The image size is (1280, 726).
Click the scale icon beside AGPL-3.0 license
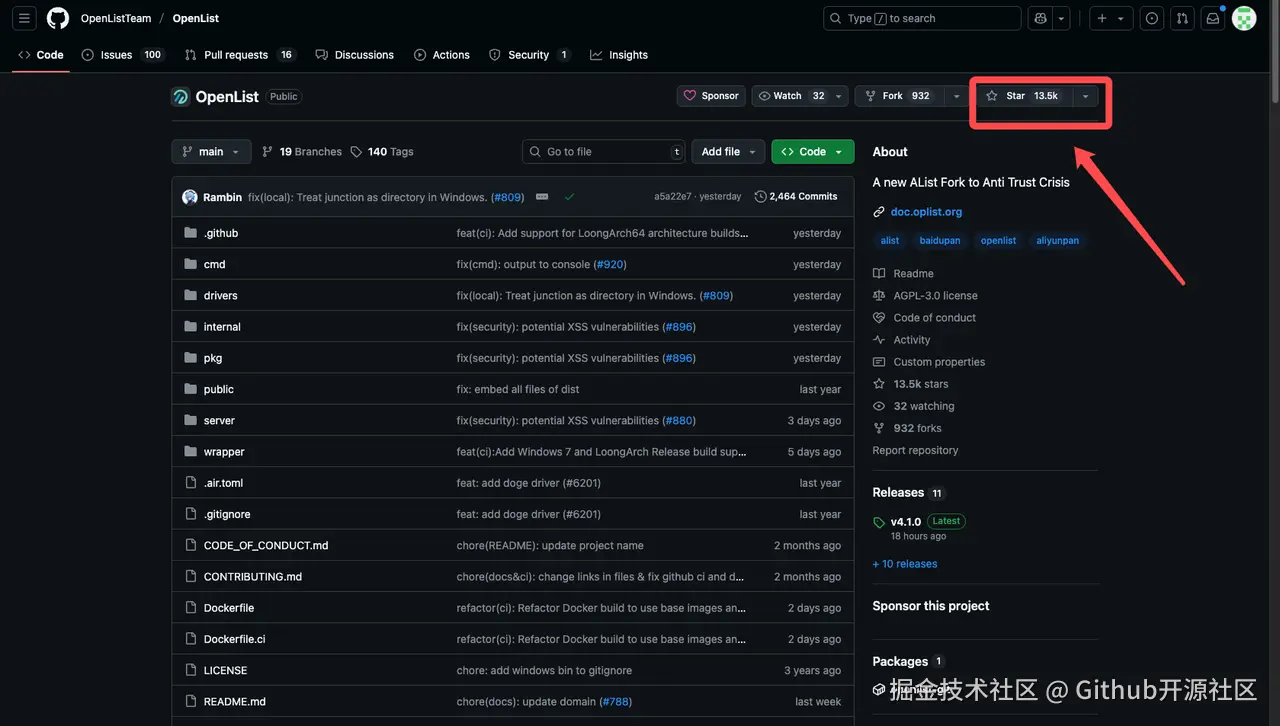point(879,296)
